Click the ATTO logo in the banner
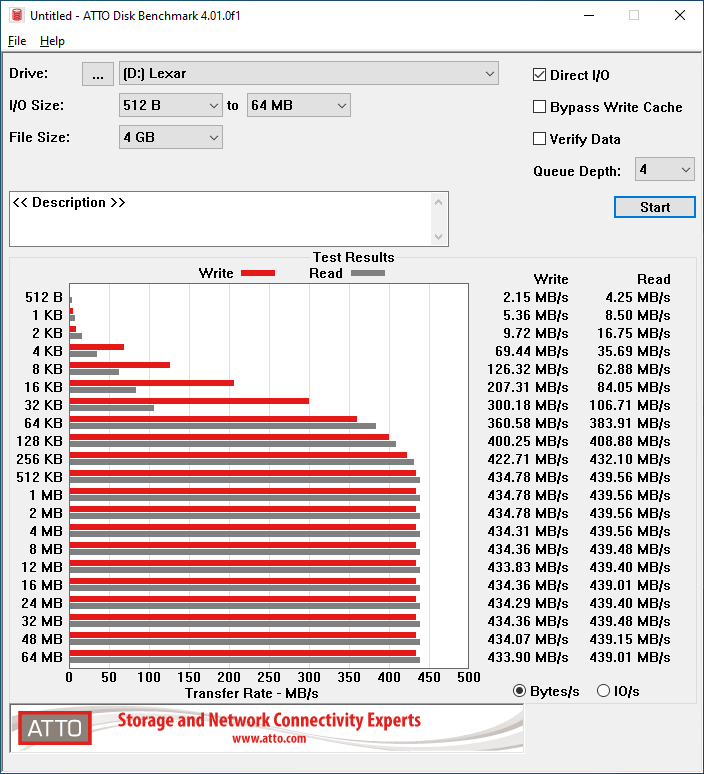Viewport: 704px width, 774px height. coord(55,728)
